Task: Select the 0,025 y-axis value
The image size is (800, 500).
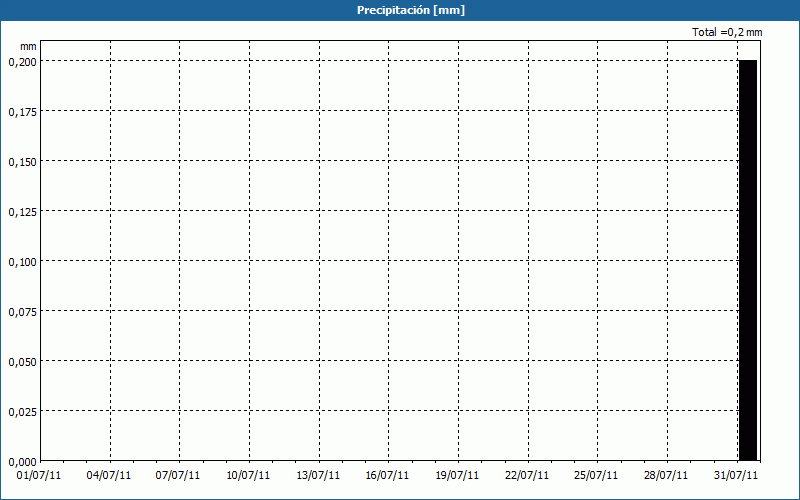Action: 23,412
